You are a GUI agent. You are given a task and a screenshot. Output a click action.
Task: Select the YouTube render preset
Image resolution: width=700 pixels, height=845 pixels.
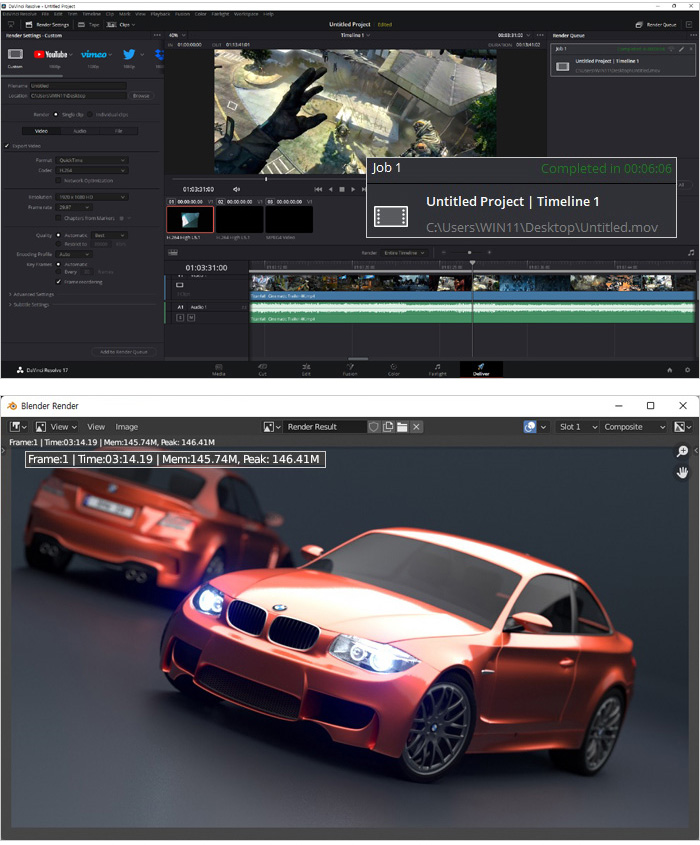click(51, 55)
